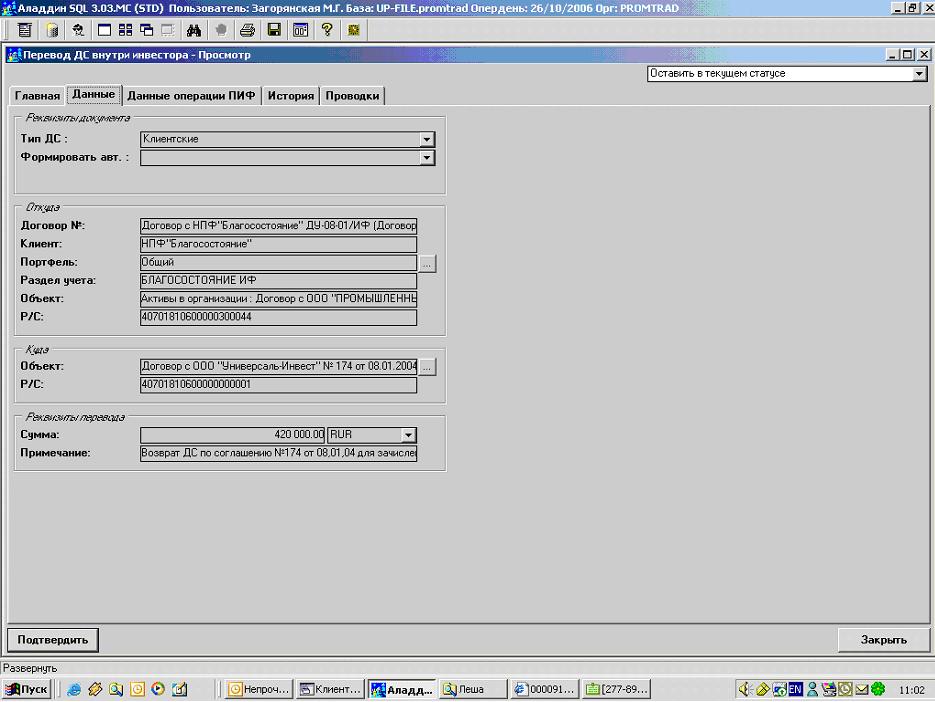
Task: Click the user with glasses toolbar icon
Action: (78, 30)
